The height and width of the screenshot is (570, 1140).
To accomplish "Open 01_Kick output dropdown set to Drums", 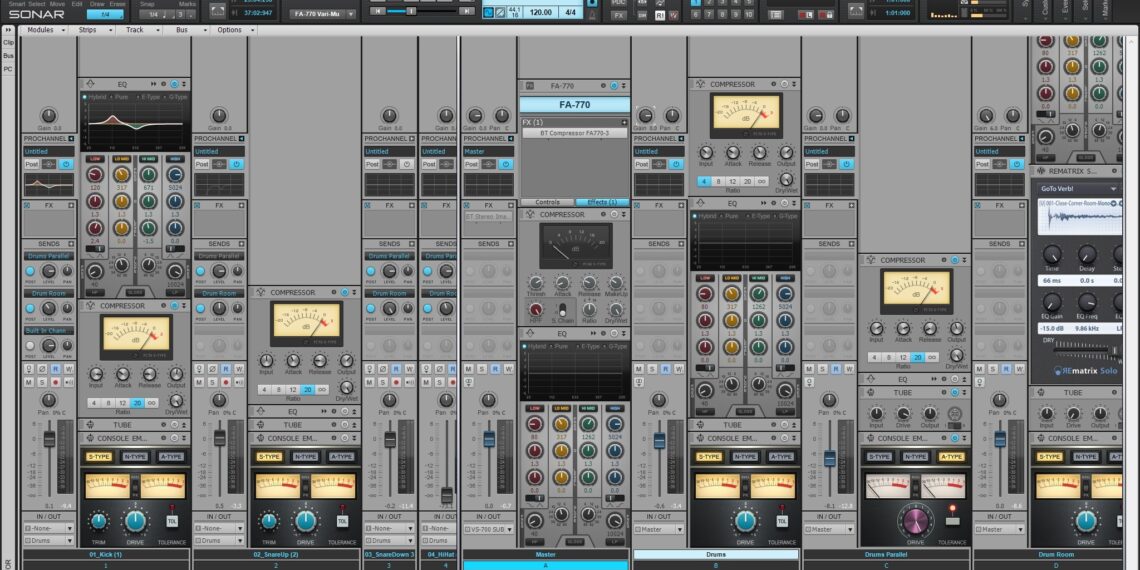I will (47, 541).
